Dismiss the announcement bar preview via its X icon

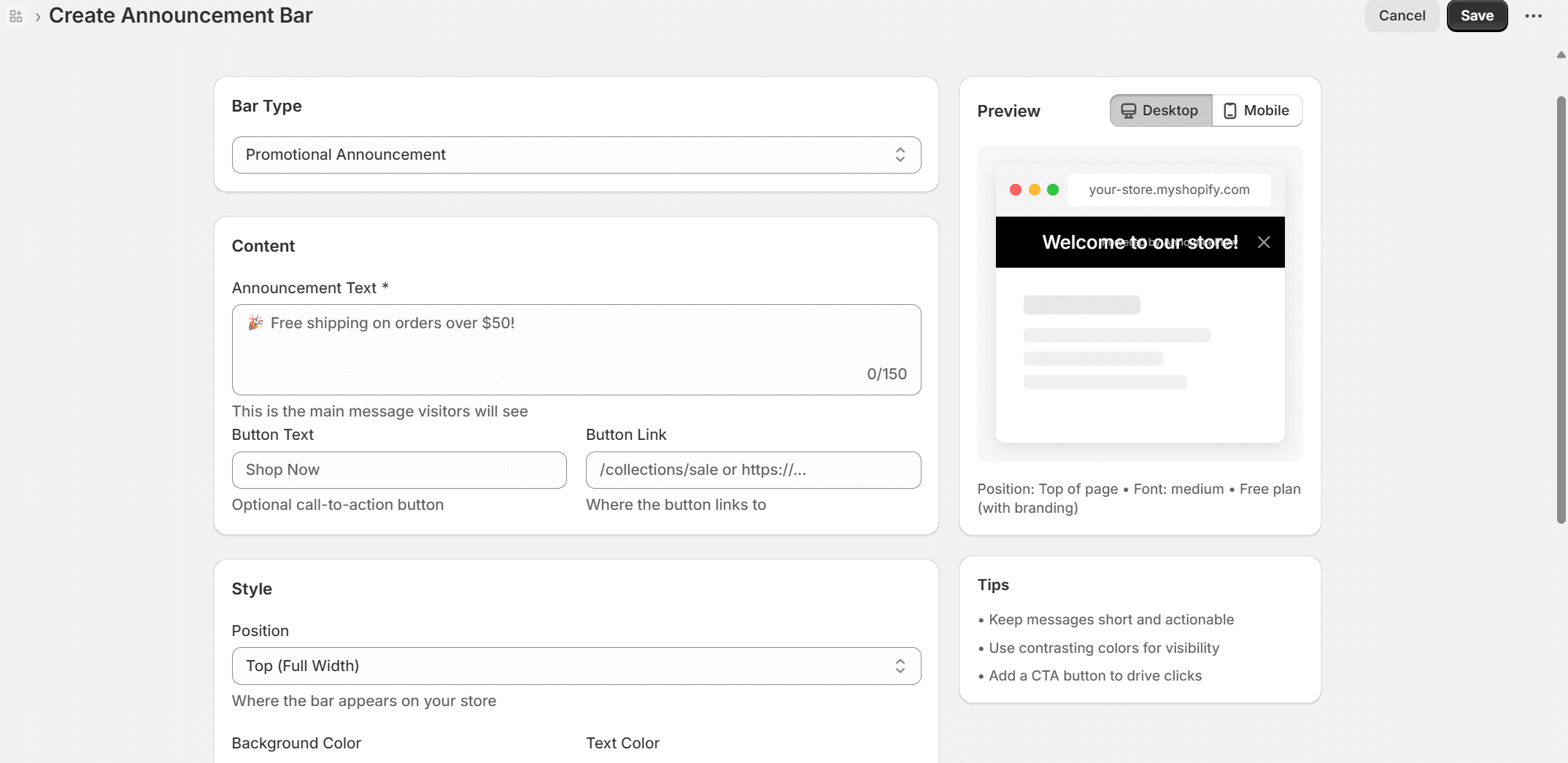click(x=1264, y=241)
